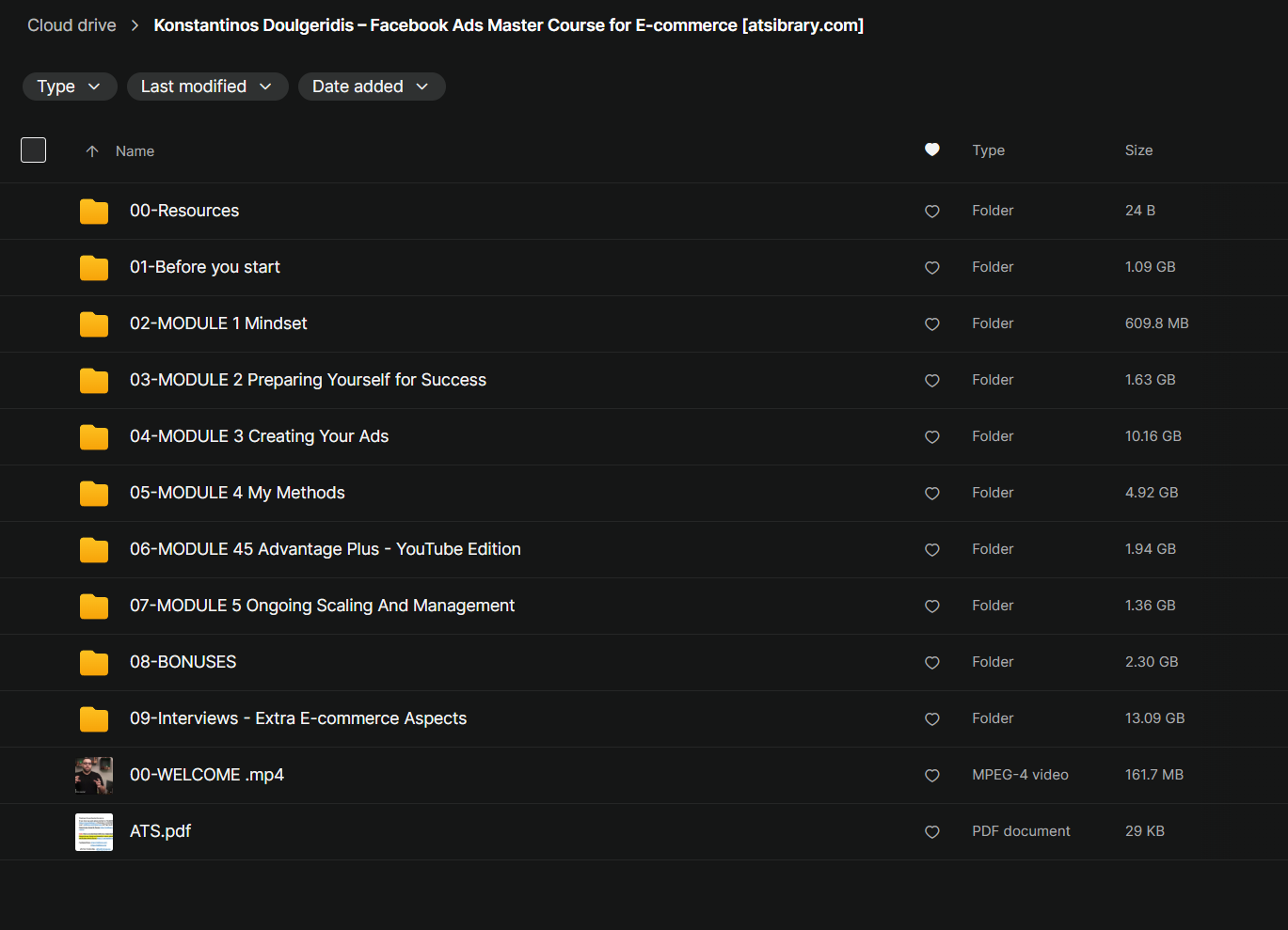Click the 08-BONUSES folder icon
This screenshot has width=1288, height=930.
[x=94, y=663]
